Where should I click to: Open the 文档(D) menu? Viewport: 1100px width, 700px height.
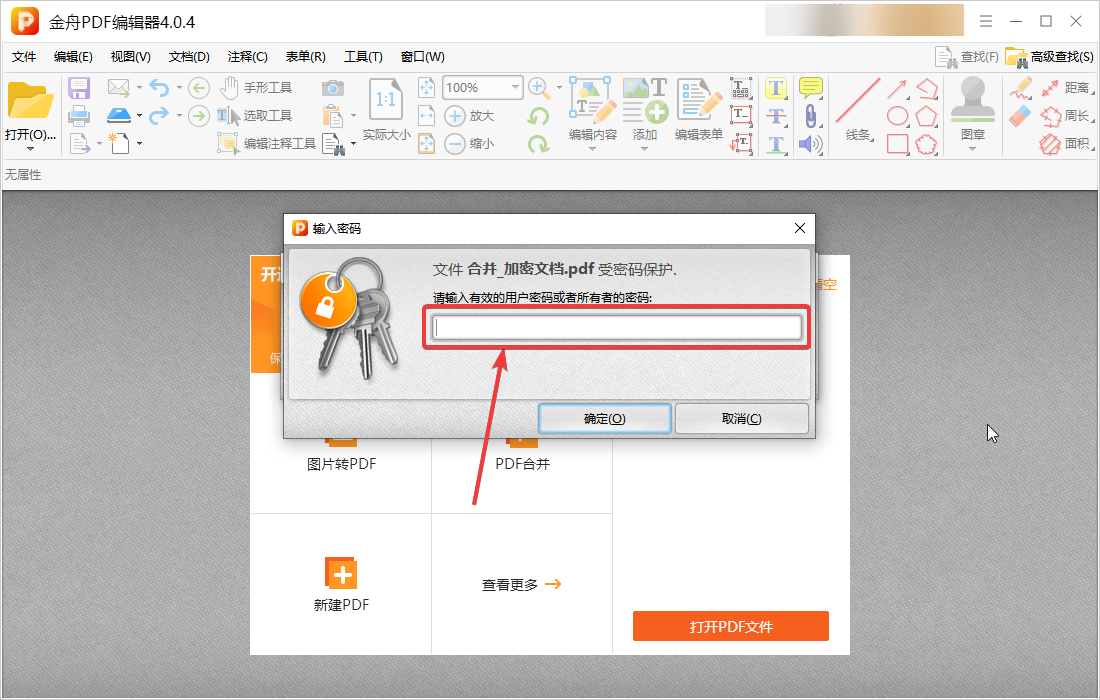pyautogui.click(x=189, y=57)
